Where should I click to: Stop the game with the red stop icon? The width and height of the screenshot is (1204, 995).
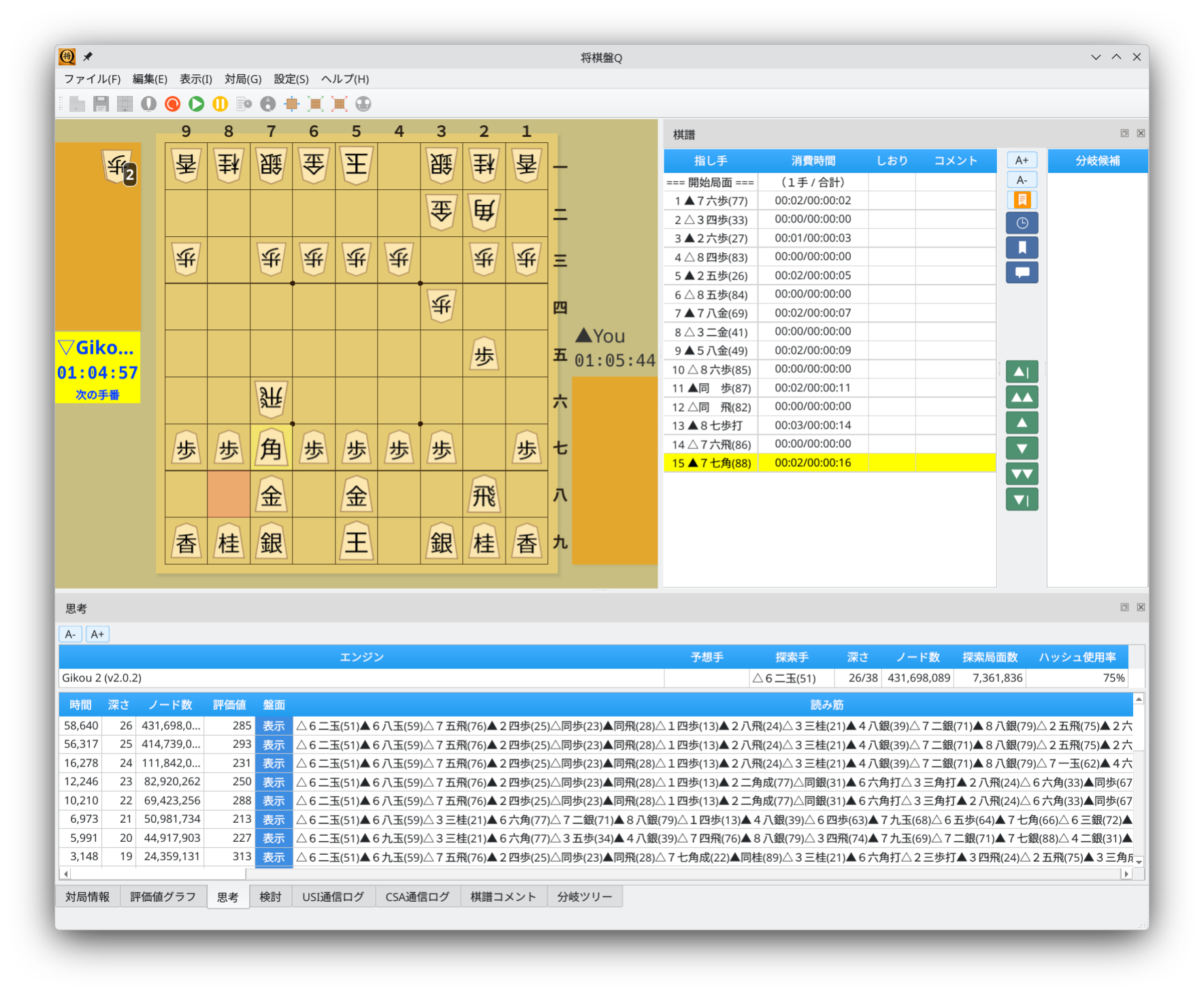[172, 104]
